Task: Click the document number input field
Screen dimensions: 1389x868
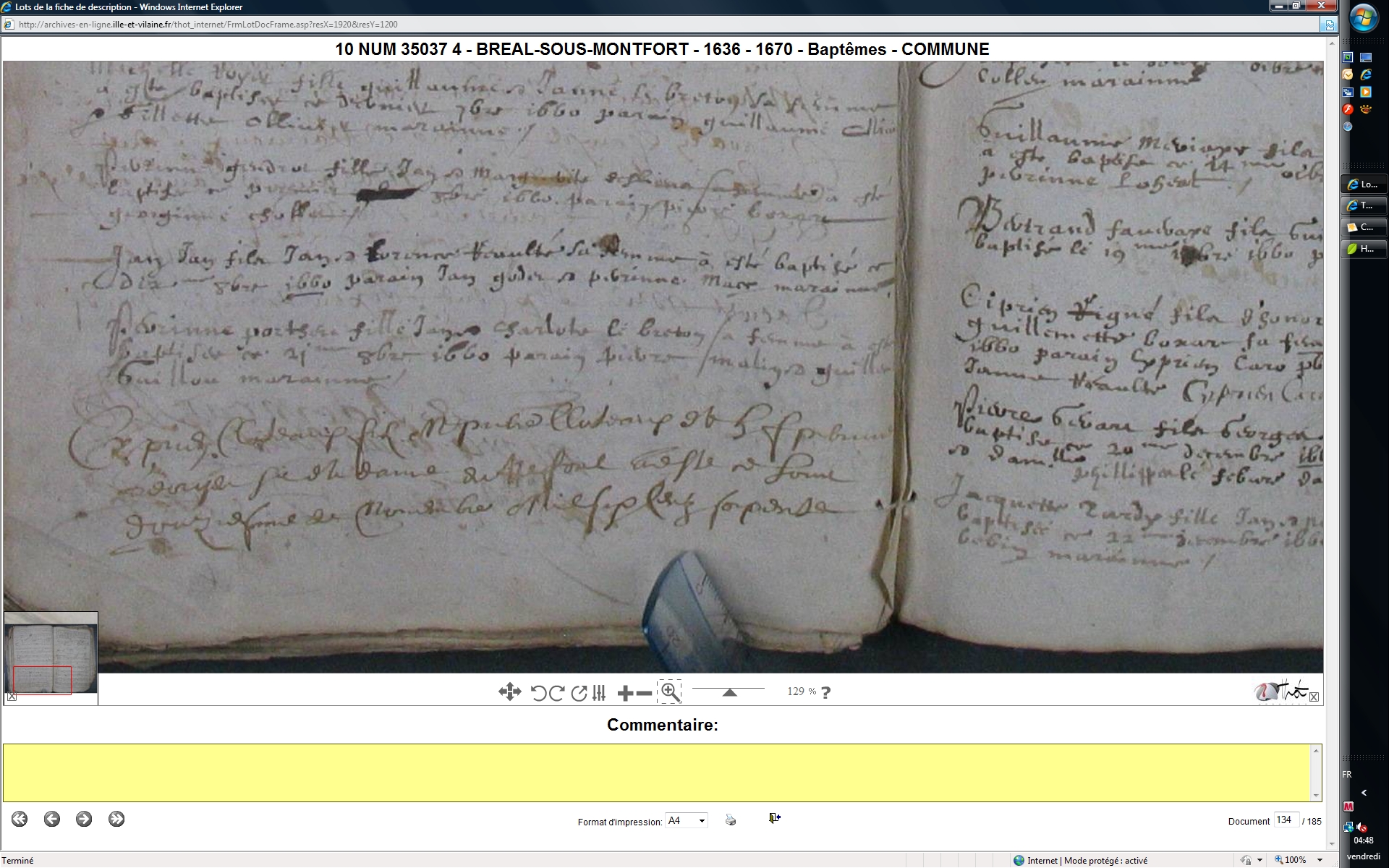Action: click(x=1286, y=820)
